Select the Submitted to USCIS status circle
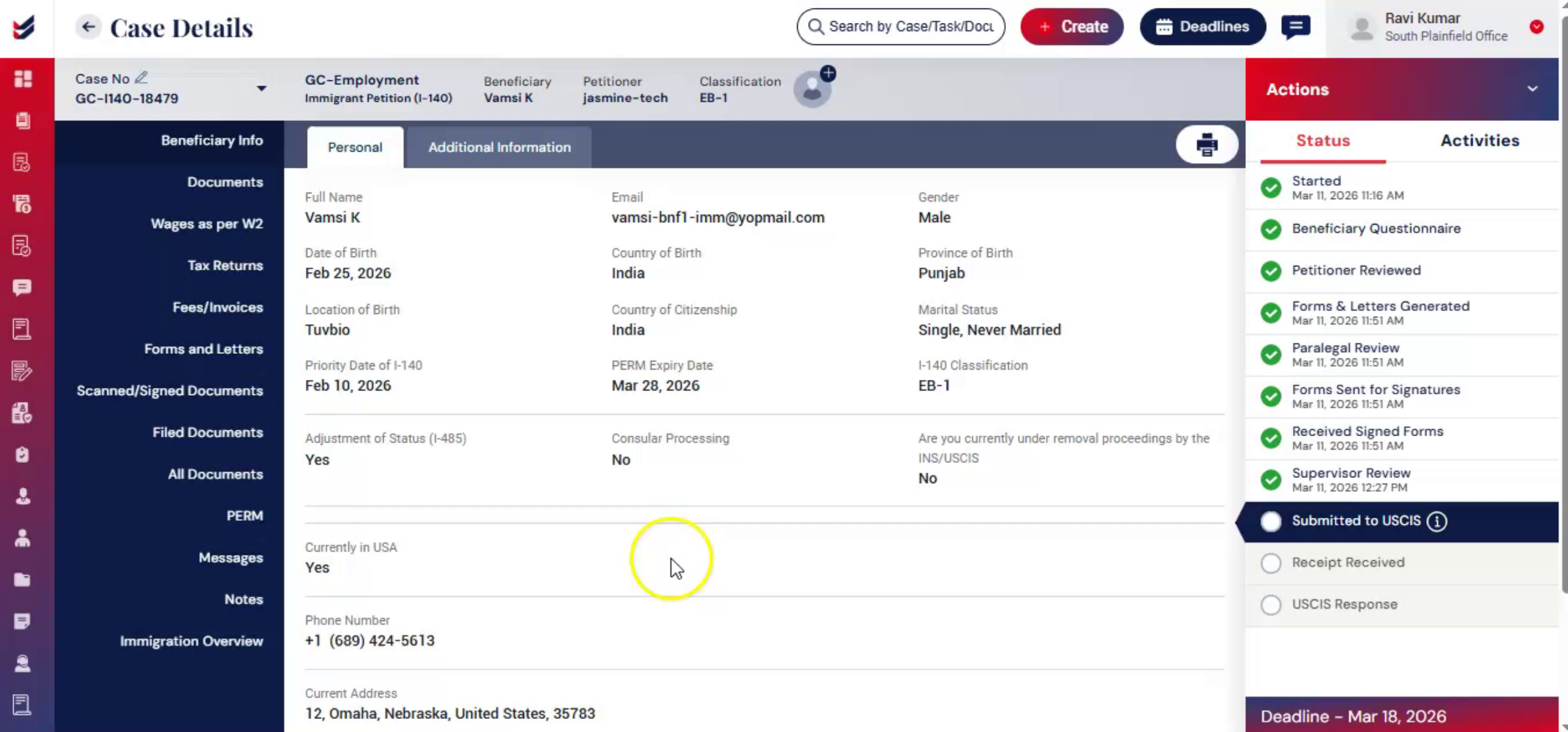This screenshot has height=732, width=1568. (1271, 521)
